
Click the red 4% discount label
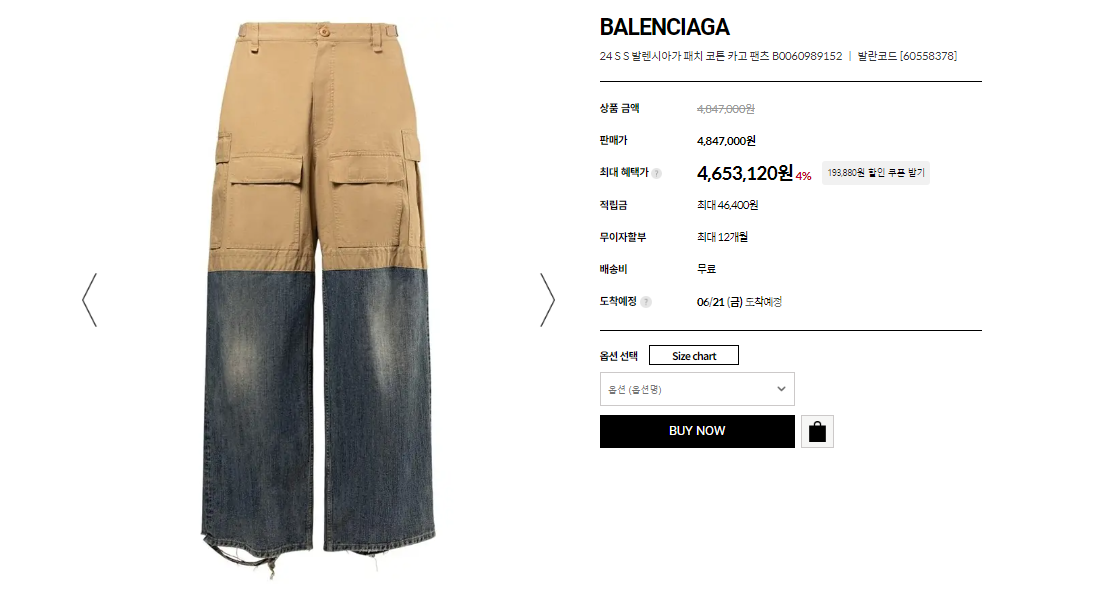tap(803, 176)
